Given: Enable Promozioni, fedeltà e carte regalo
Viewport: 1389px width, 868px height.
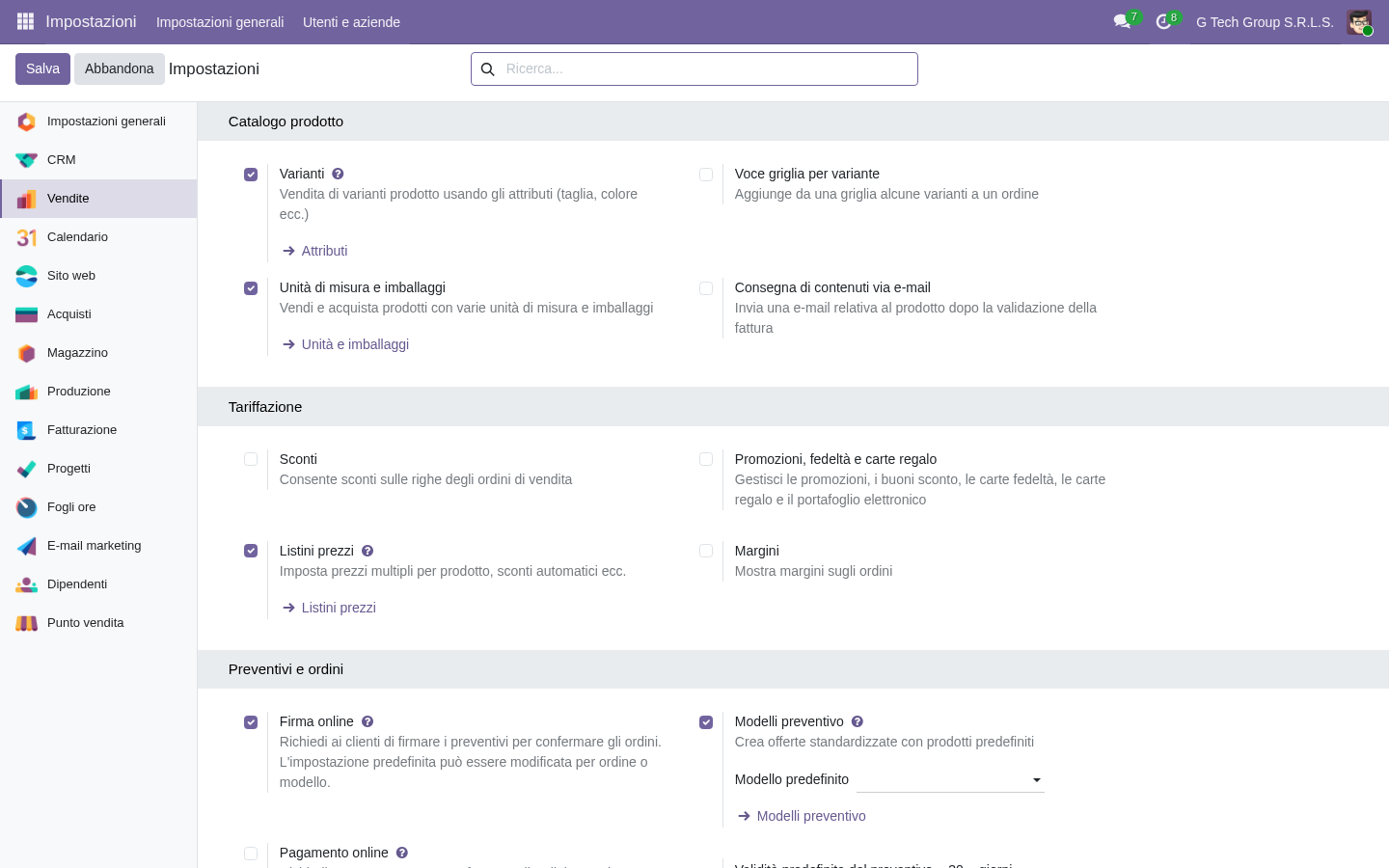Looking at the screenshot, I should [706, 460].
